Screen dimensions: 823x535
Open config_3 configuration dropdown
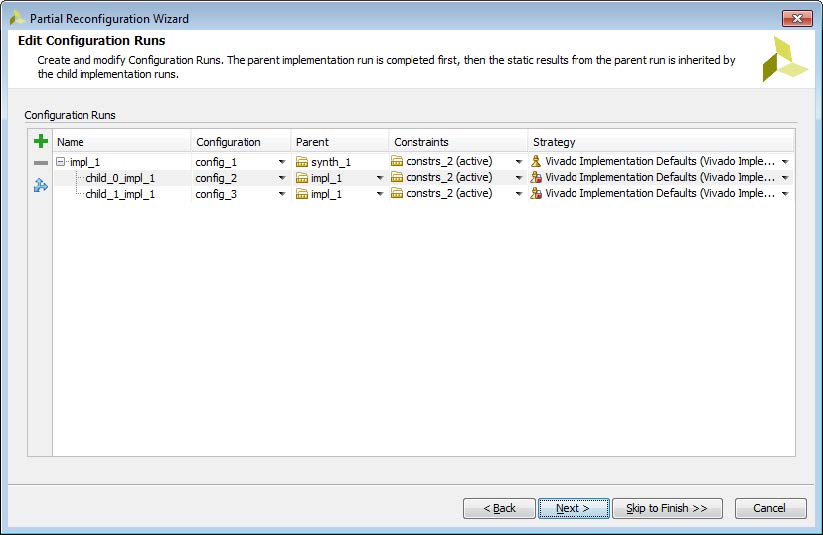point(282,194)
